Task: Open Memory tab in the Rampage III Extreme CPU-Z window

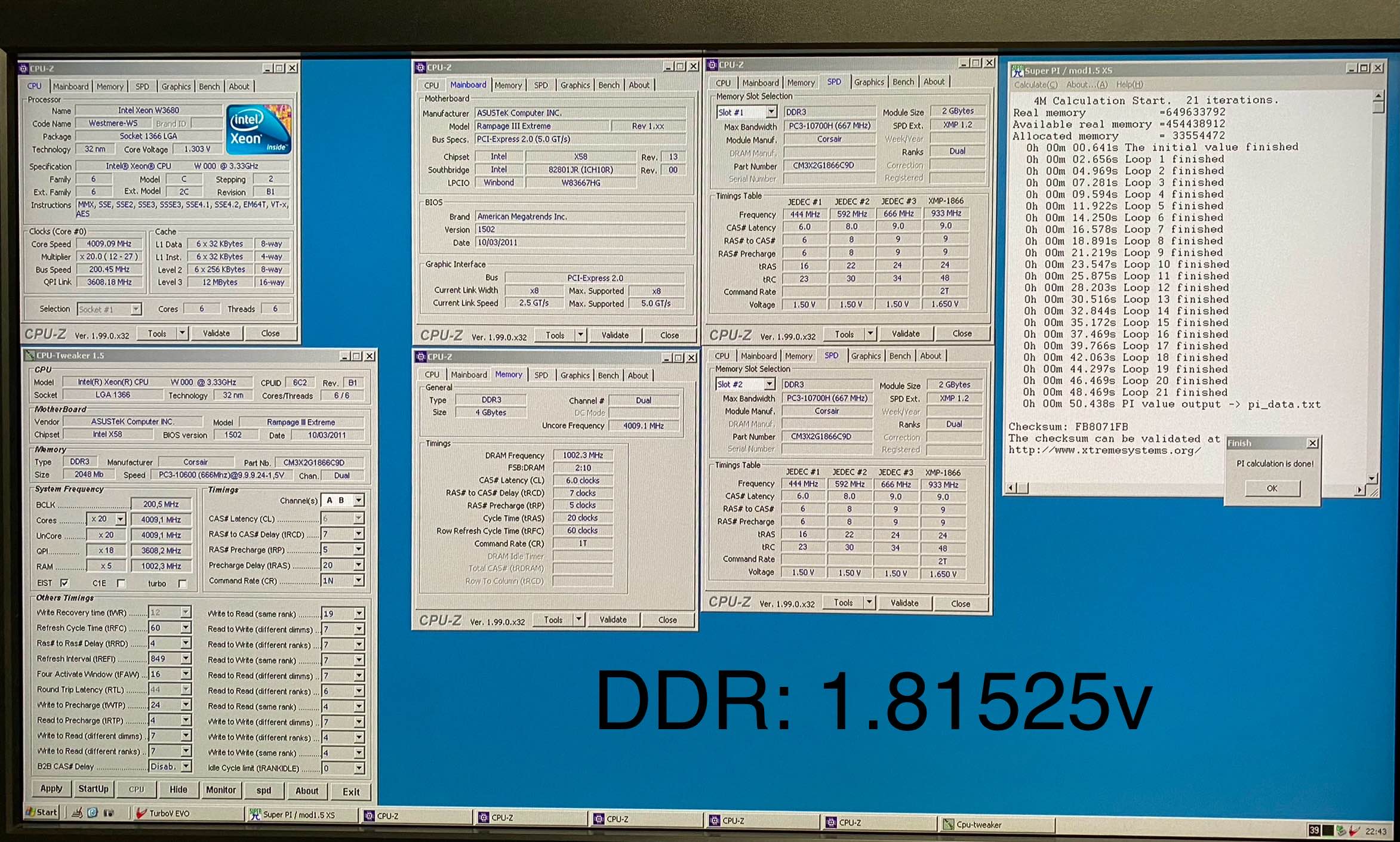Action: 508,85
